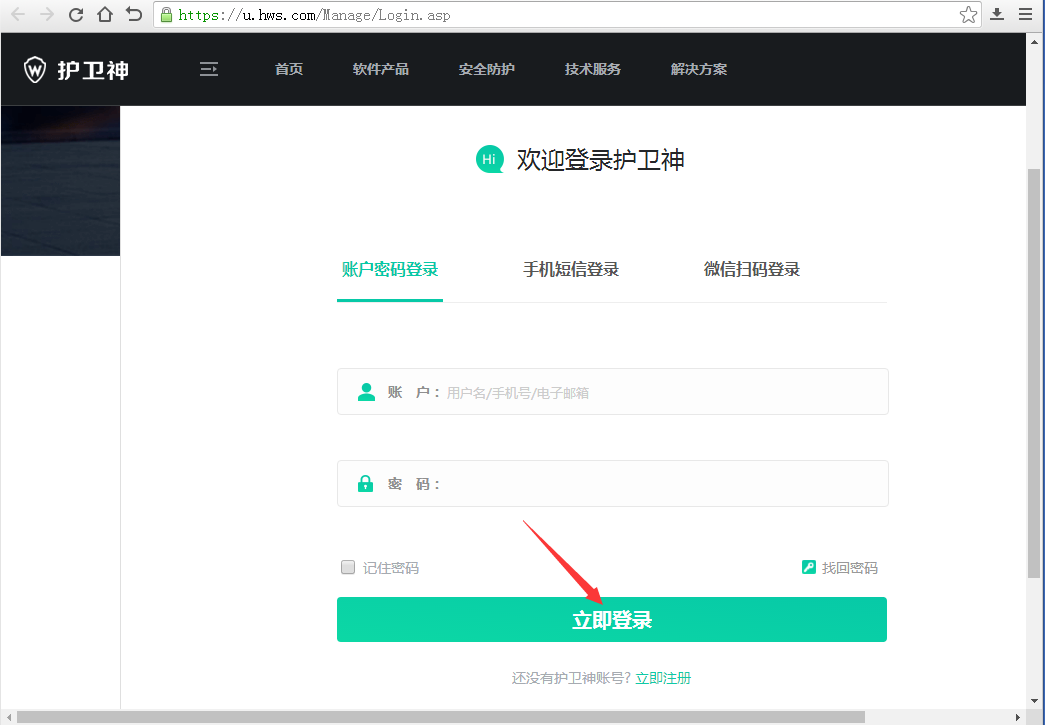
Task: Switch to 微信扫码登录 tab
Action: pos(752,270)
